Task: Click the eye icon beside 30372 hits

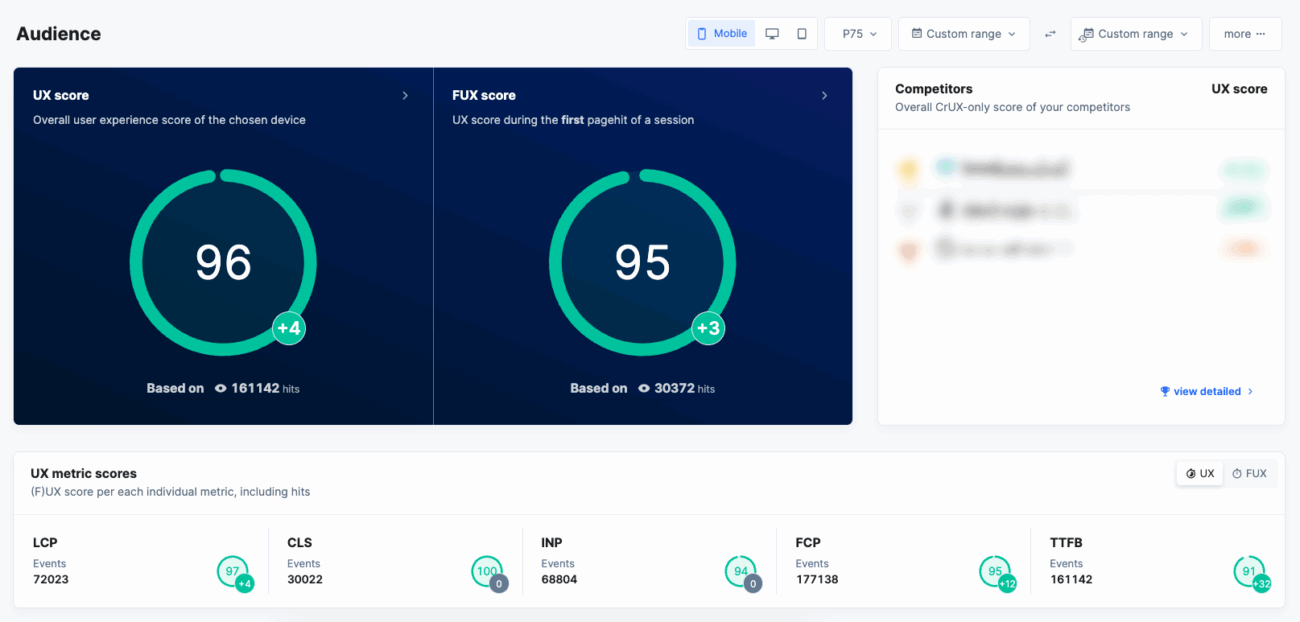Action: click(645, 389)
